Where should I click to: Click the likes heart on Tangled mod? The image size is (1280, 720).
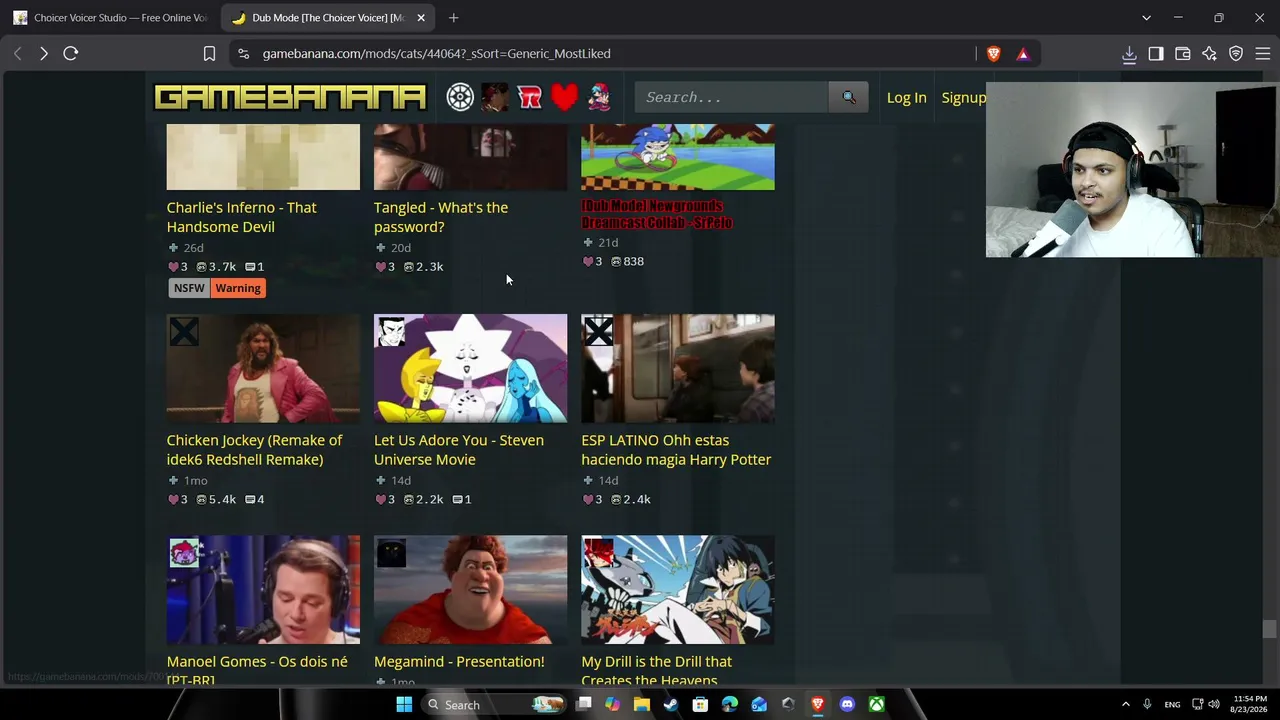(x=381, y=267)
